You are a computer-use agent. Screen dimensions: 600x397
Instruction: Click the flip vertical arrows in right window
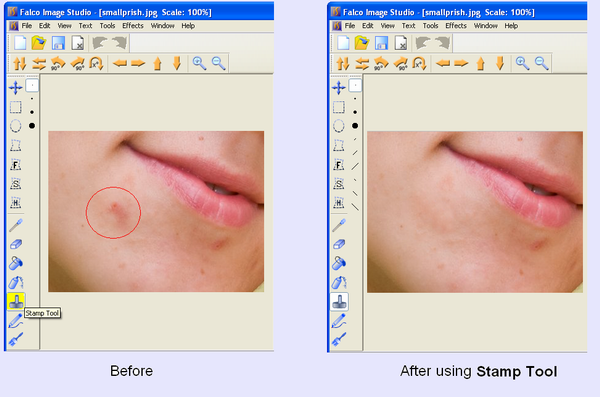[x=342, y=63]
